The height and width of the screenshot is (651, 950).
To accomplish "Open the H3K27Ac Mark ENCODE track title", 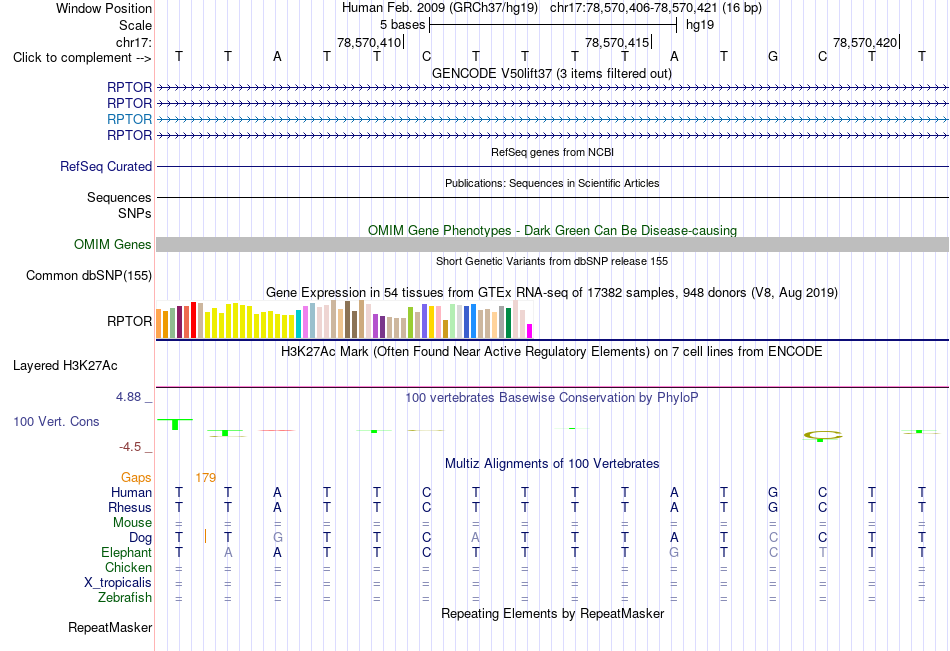I will 552,352.
